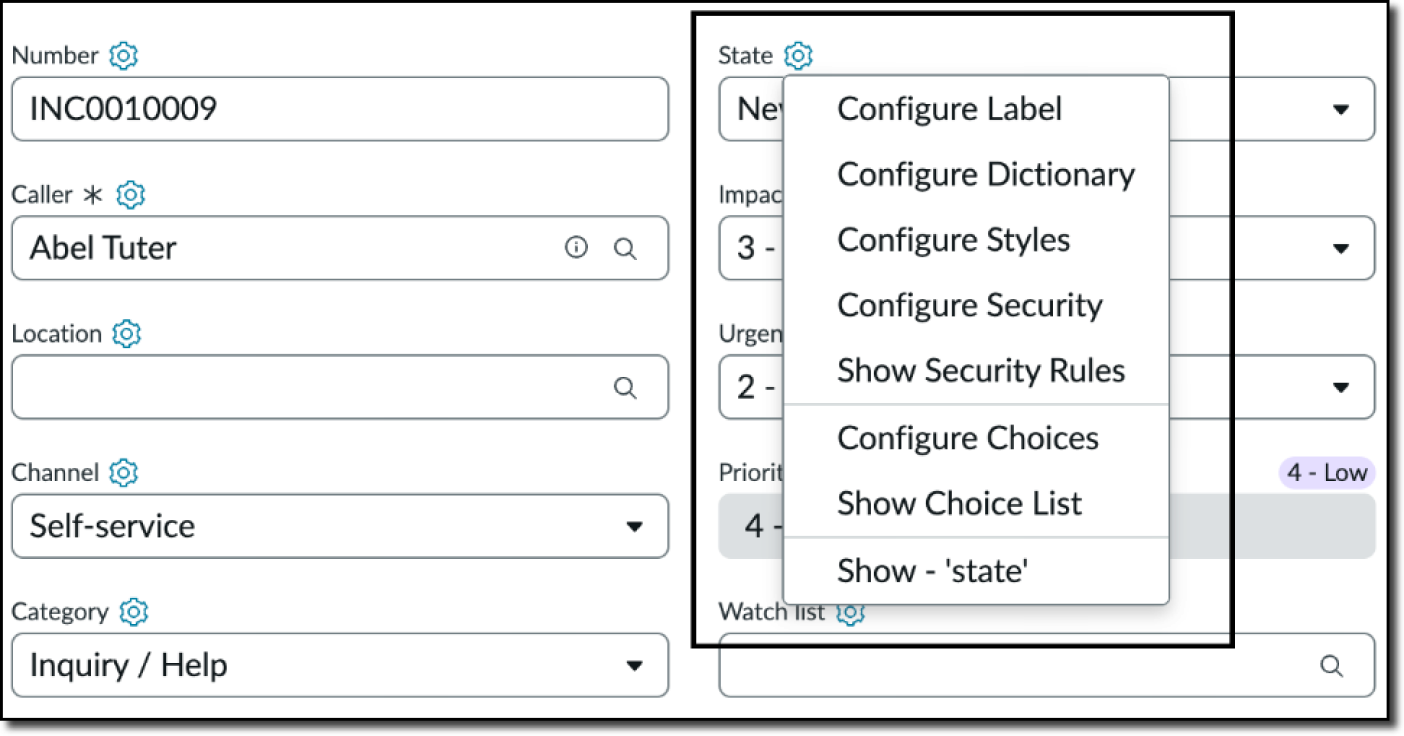This screenshot has height=736, width=1404.
Task: Click the Configure Label menu option
Action: 949,109
